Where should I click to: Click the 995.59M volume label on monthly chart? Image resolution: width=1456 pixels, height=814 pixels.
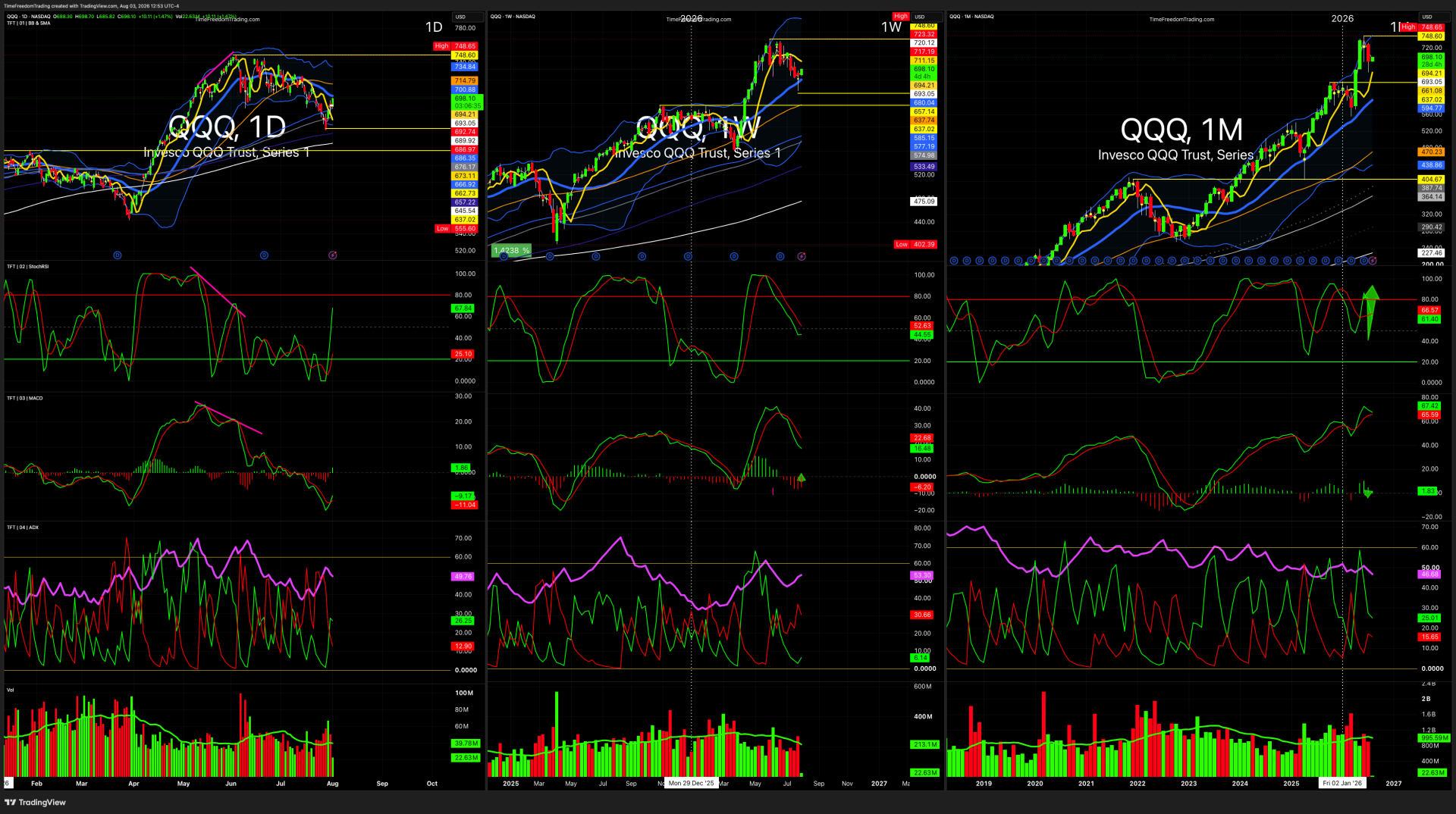pos(1434,737)
